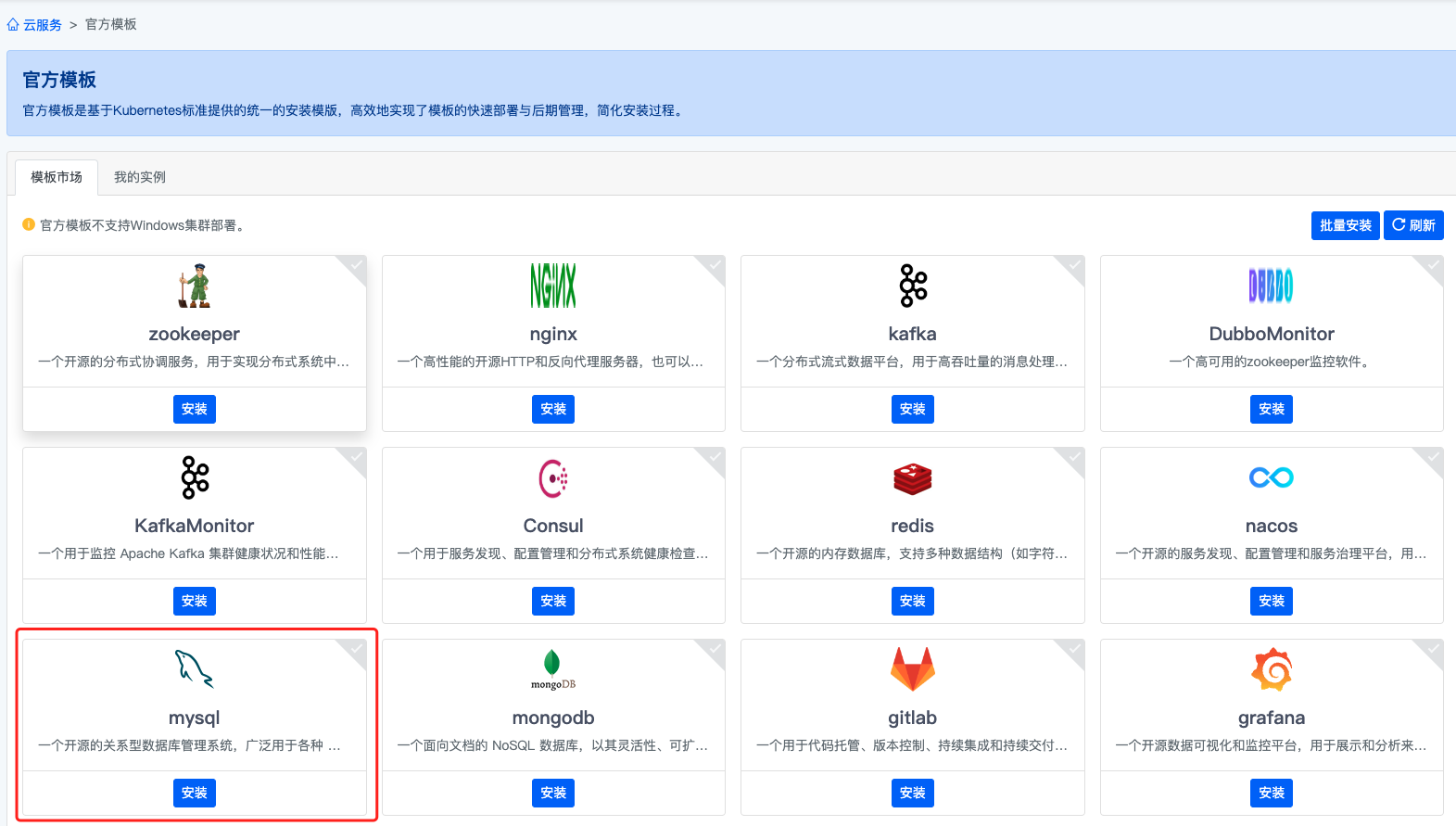Click the mongoDB leaf logo

553,669
